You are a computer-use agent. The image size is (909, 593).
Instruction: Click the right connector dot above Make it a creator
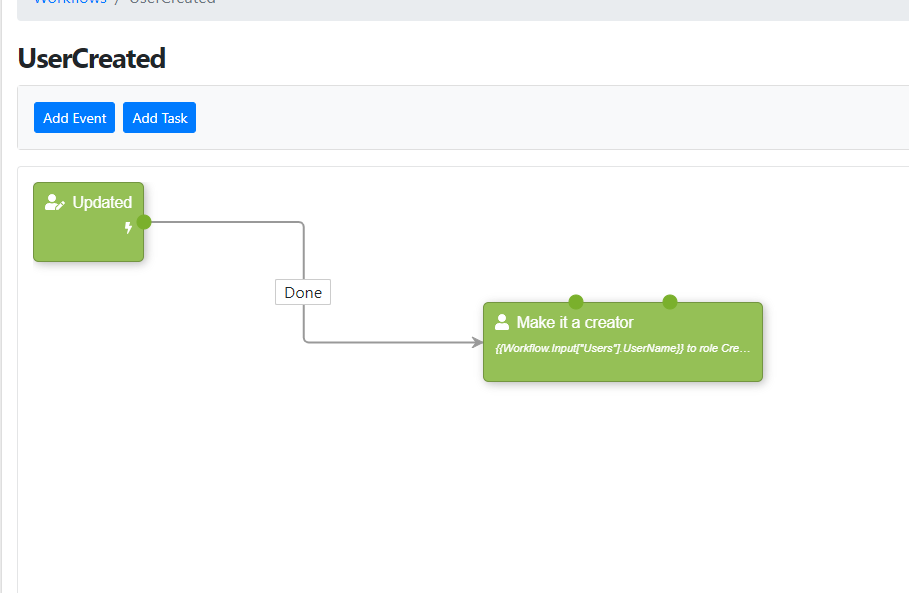tap(669, 300)
